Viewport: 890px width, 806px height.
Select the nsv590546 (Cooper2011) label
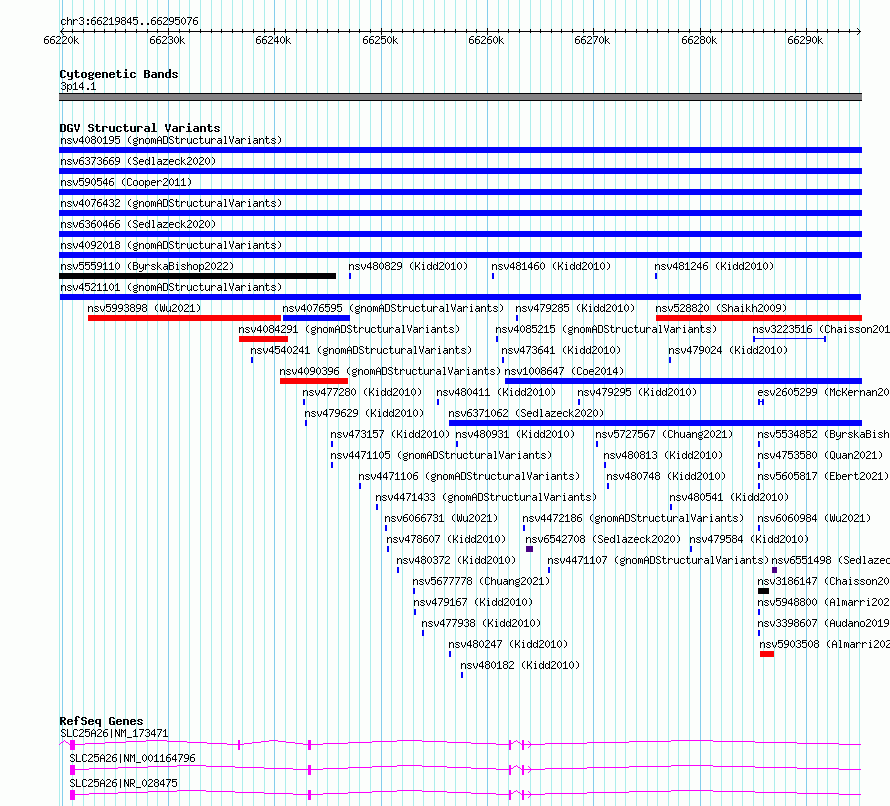(126, 182)
